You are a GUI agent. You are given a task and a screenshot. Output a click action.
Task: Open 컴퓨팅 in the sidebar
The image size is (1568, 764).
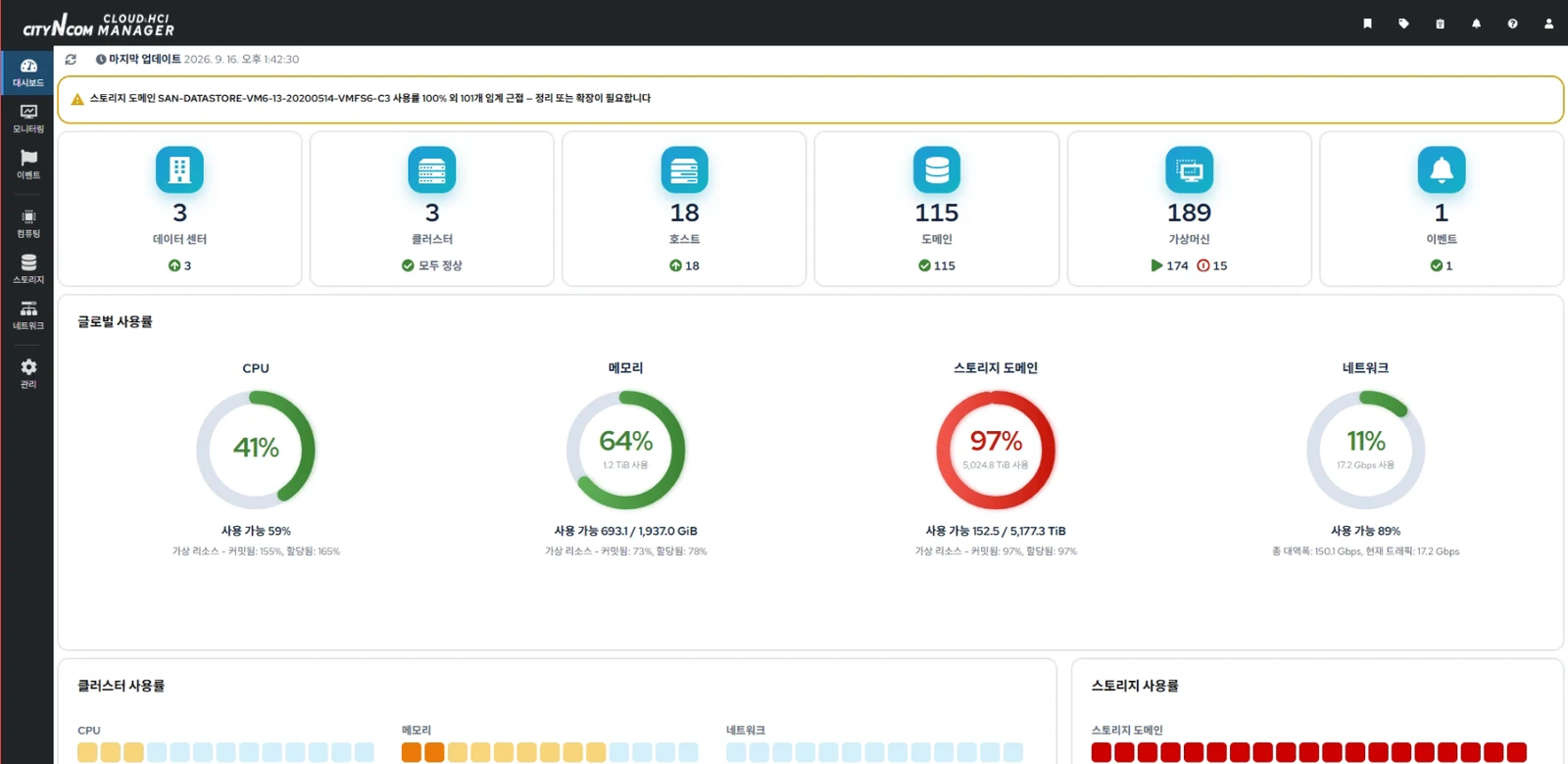(27, 223)
